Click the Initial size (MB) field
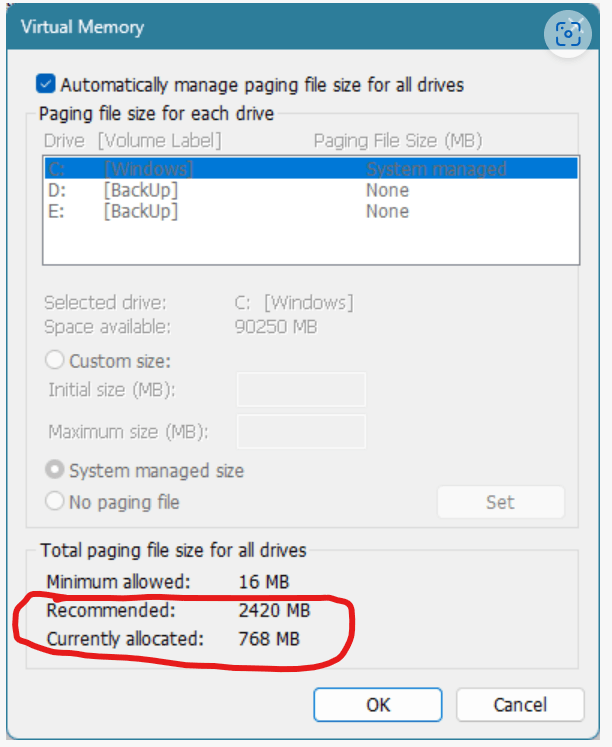 [301, 390]
